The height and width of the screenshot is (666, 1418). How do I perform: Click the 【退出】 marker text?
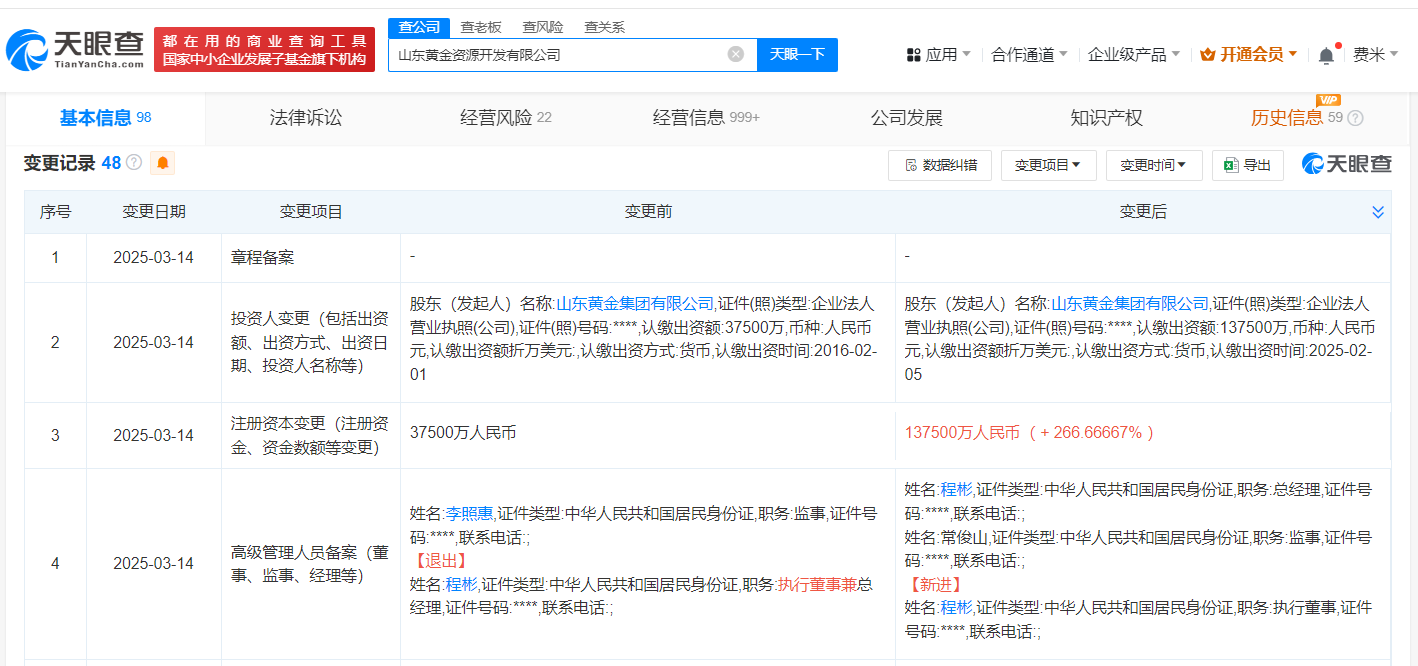click(x=439, y=561)
